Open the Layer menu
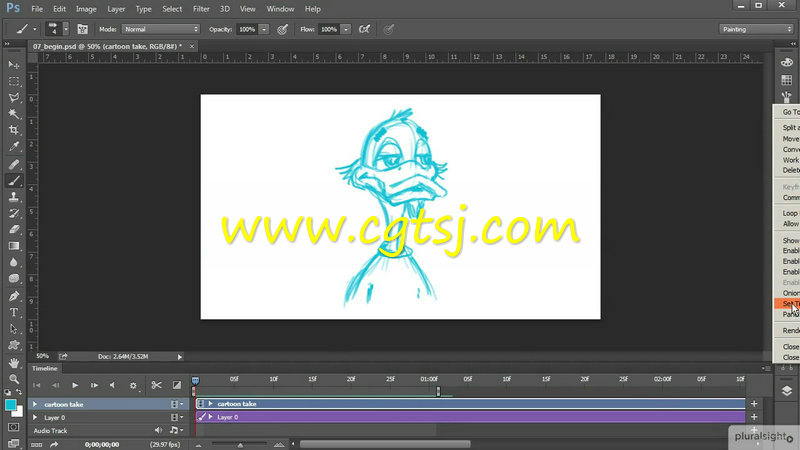This screenshot has width=800, height=450. coord(116,9)
